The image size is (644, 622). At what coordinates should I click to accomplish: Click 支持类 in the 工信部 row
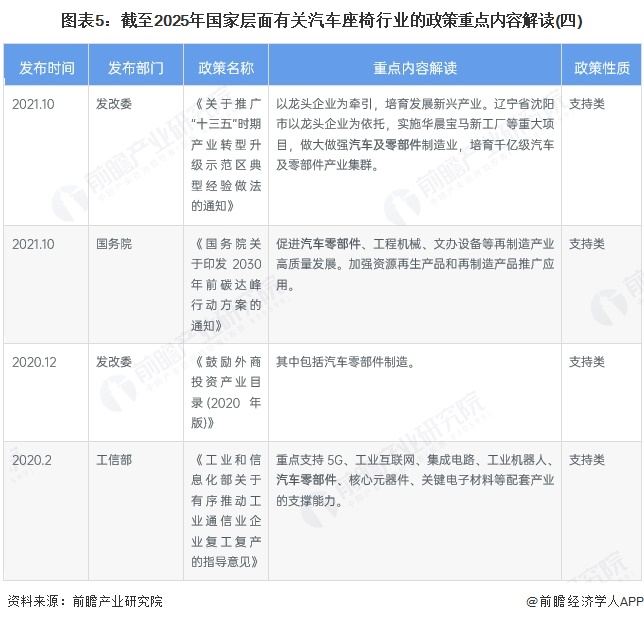coord(587,460)
